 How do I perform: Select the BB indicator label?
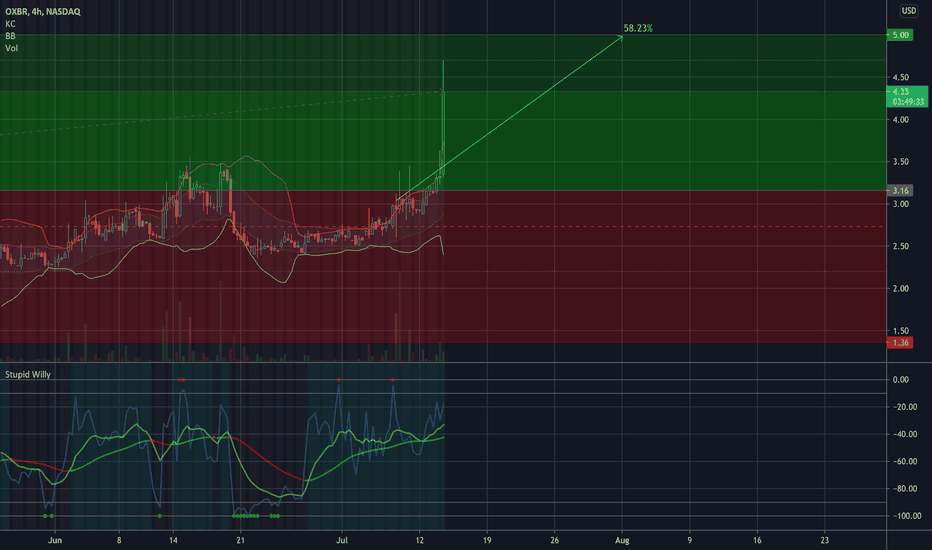point(10,36)
